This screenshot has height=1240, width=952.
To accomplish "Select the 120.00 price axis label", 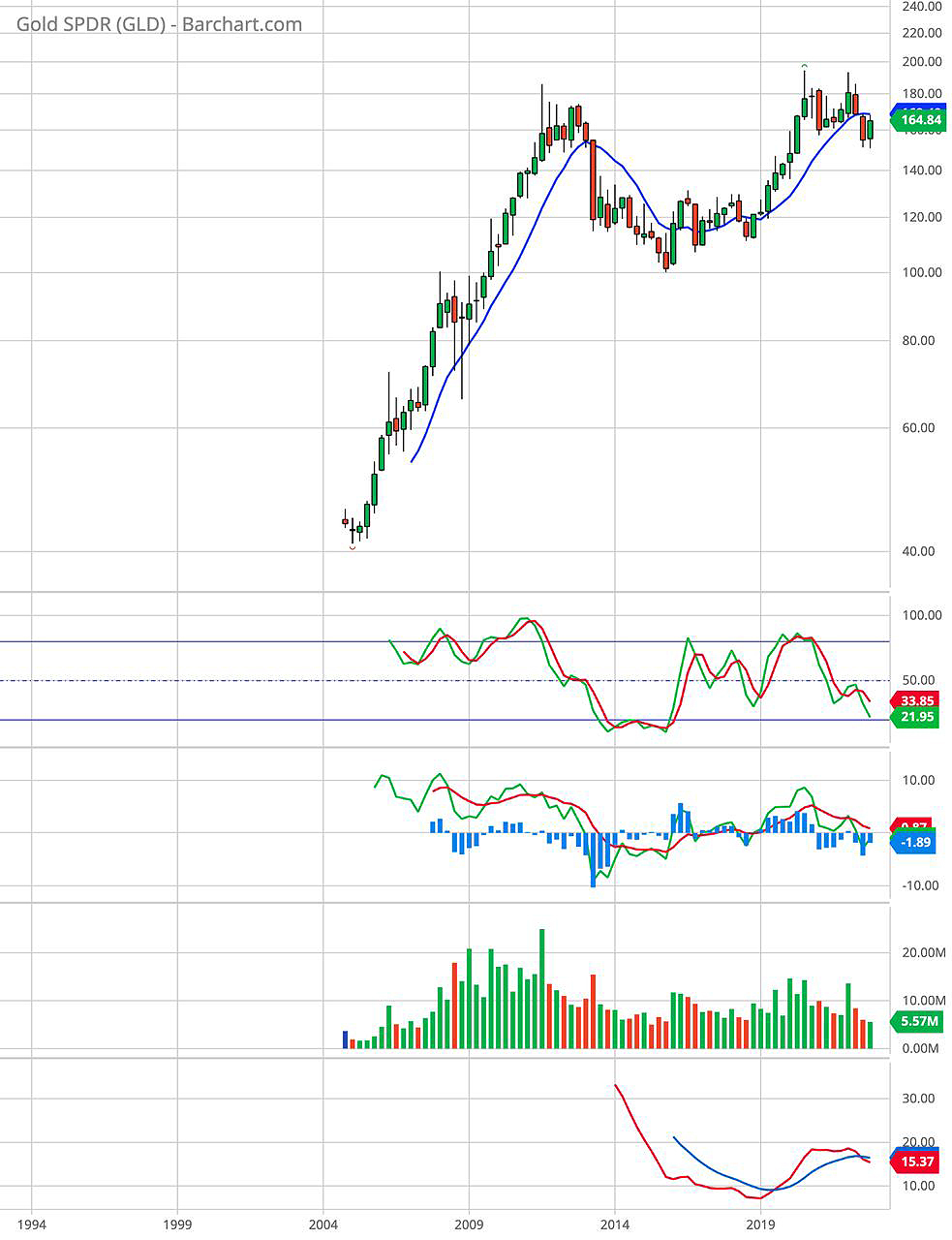I will (x=921, y=217).
